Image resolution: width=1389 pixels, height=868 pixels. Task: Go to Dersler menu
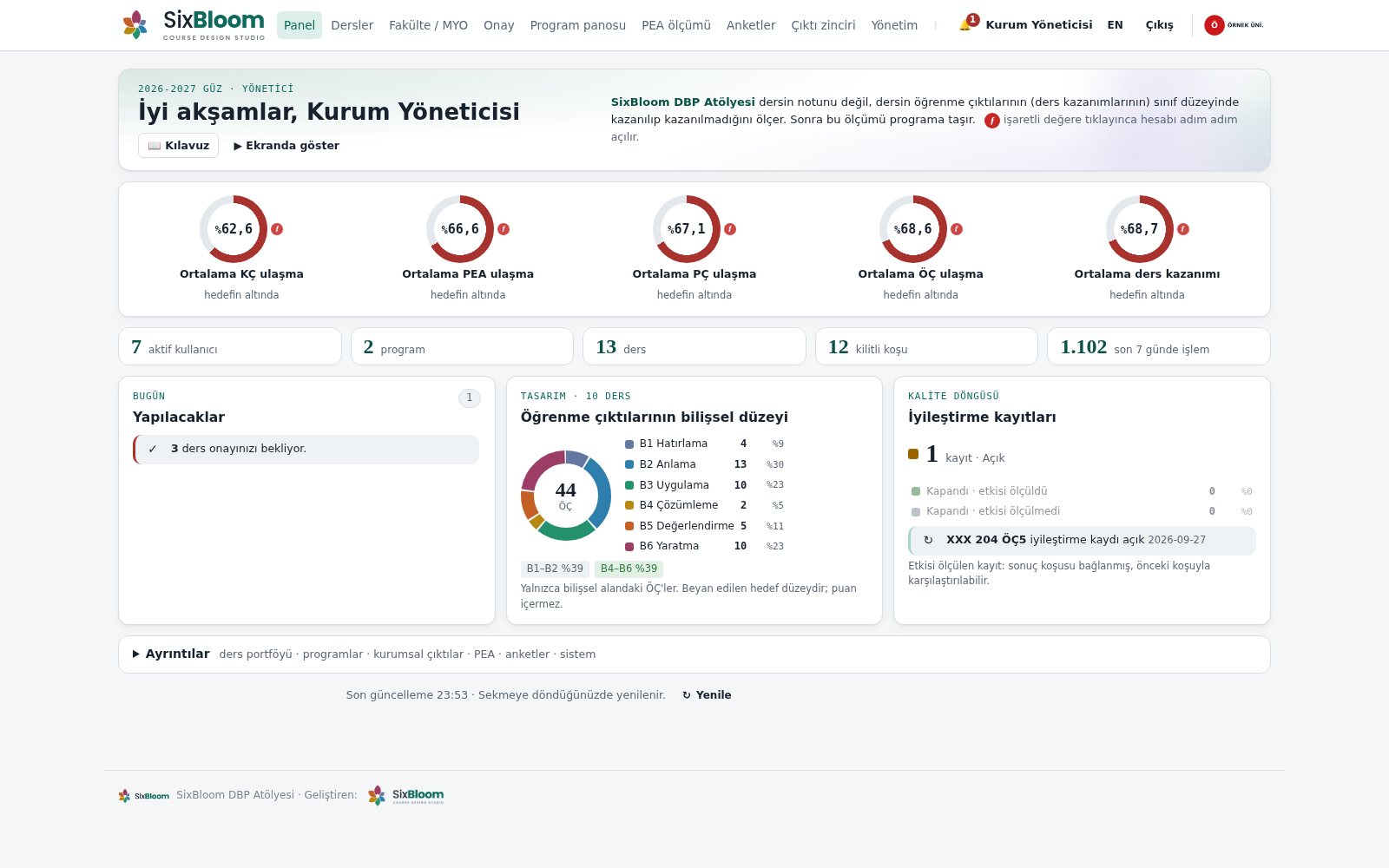pyautogui.click(x=352, y=25)
